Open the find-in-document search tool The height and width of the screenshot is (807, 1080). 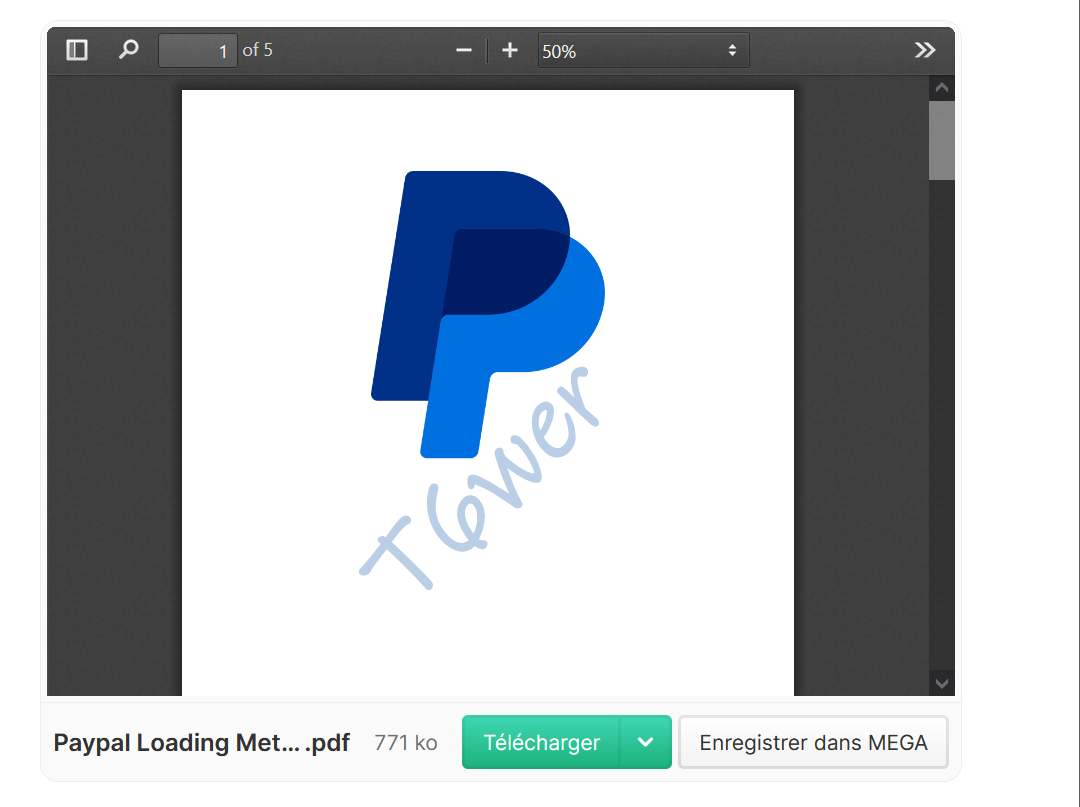tap(128, 50)
